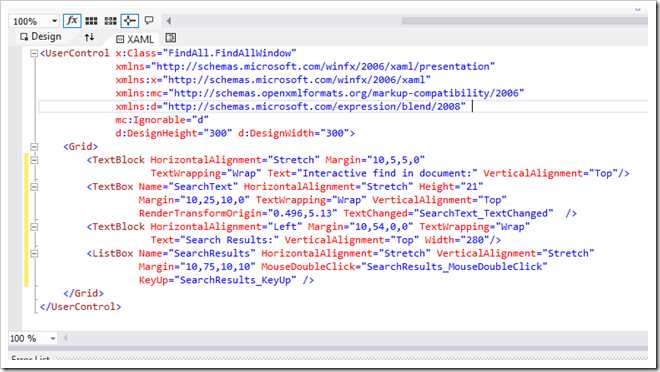Click Width="280" attribute
The width and height of the screenshot is (660, 372).
tap(457, 240)
